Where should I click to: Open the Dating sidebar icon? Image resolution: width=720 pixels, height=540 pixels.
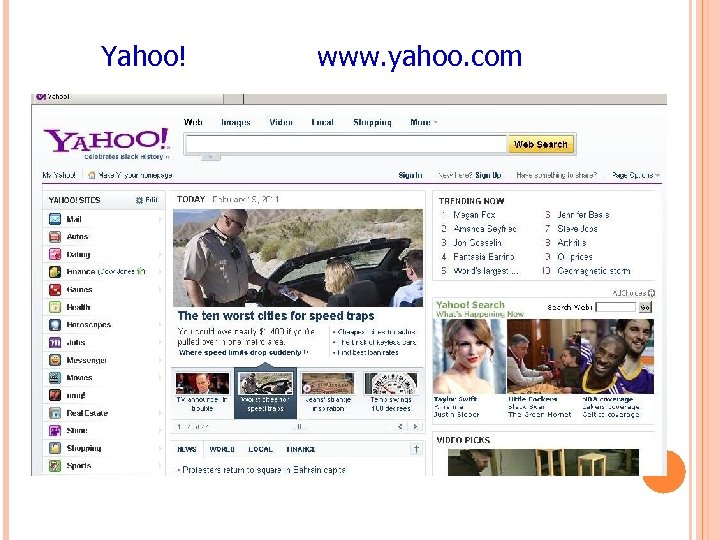pos(55,254)
